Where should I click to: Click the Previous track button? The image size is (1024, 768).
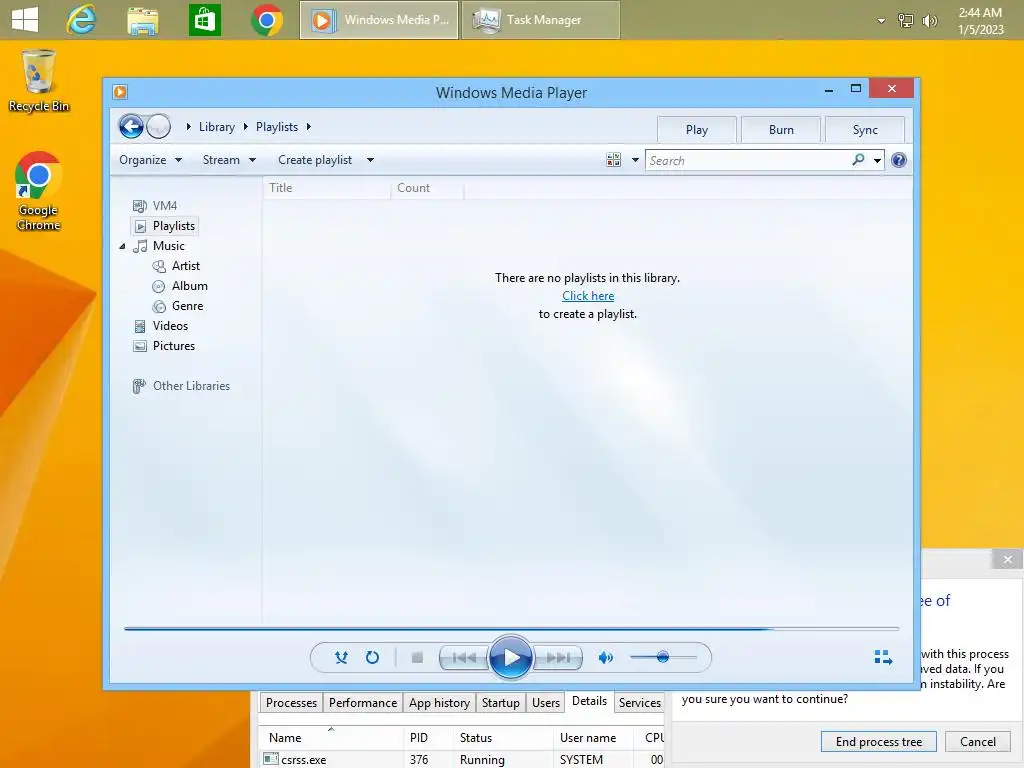464,657
